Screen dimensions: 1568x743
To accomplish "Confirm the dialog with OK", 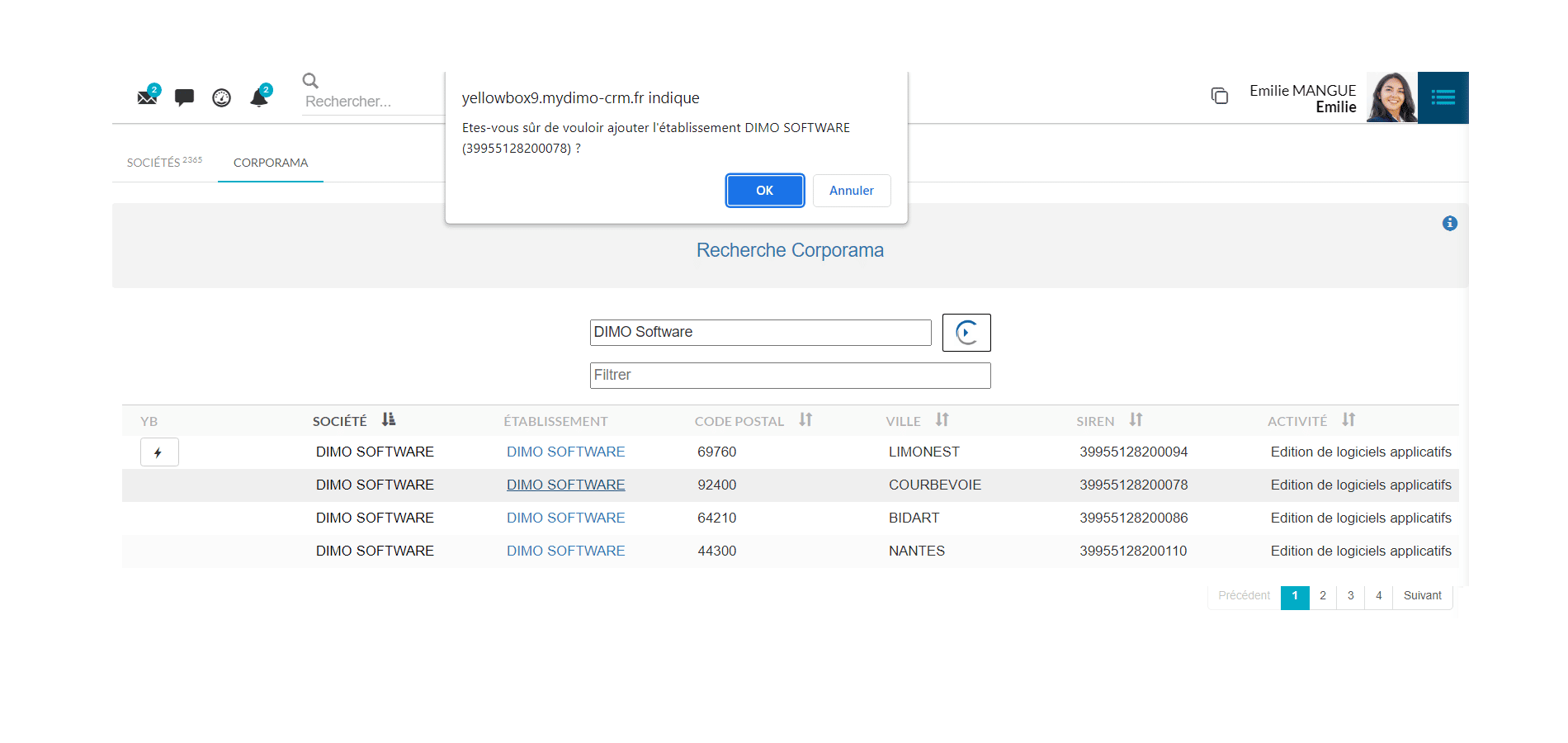I will [x=764, y=191].
